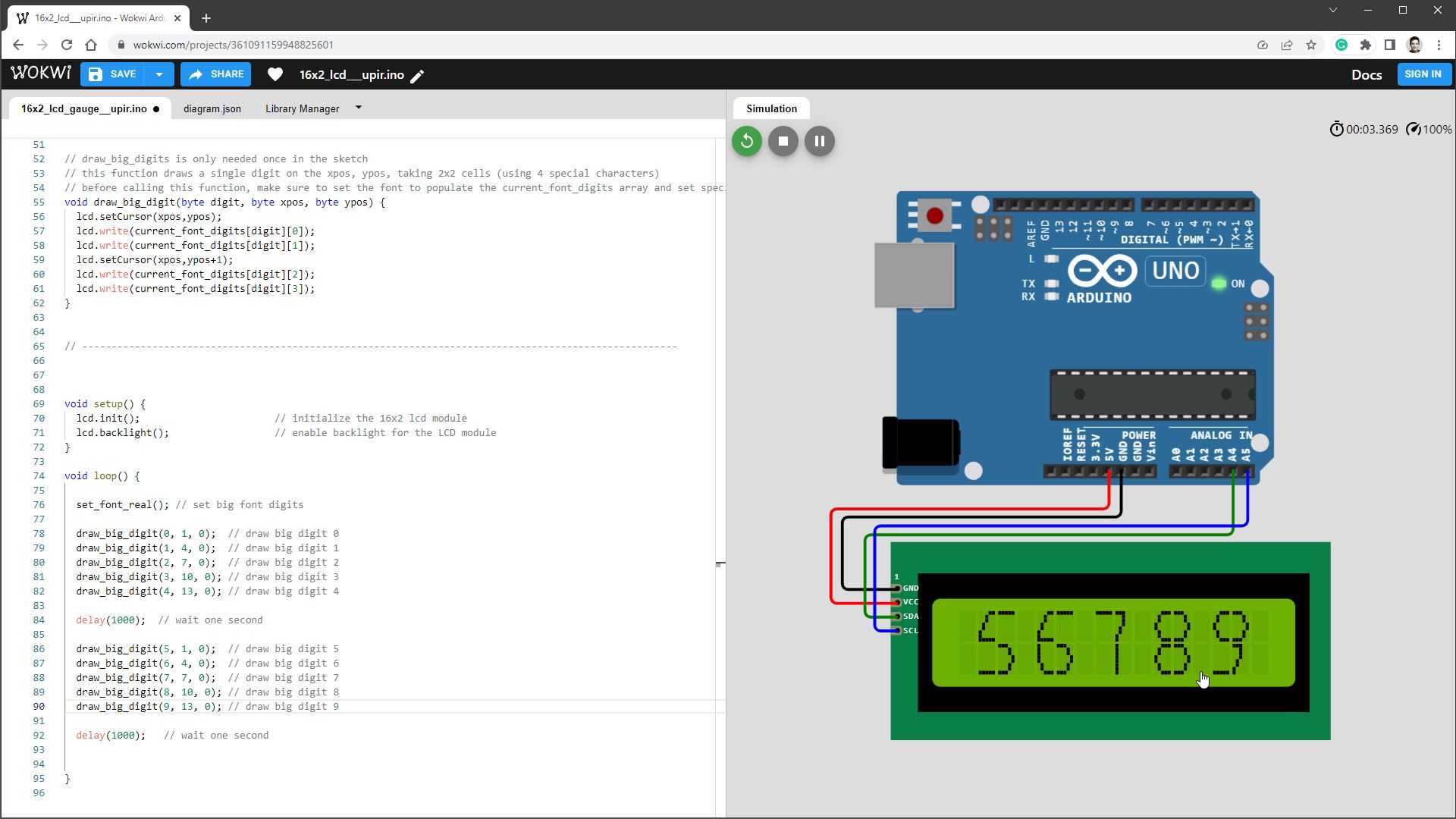
Task: Switch to diagram.json tab
Action: [212, 108]
